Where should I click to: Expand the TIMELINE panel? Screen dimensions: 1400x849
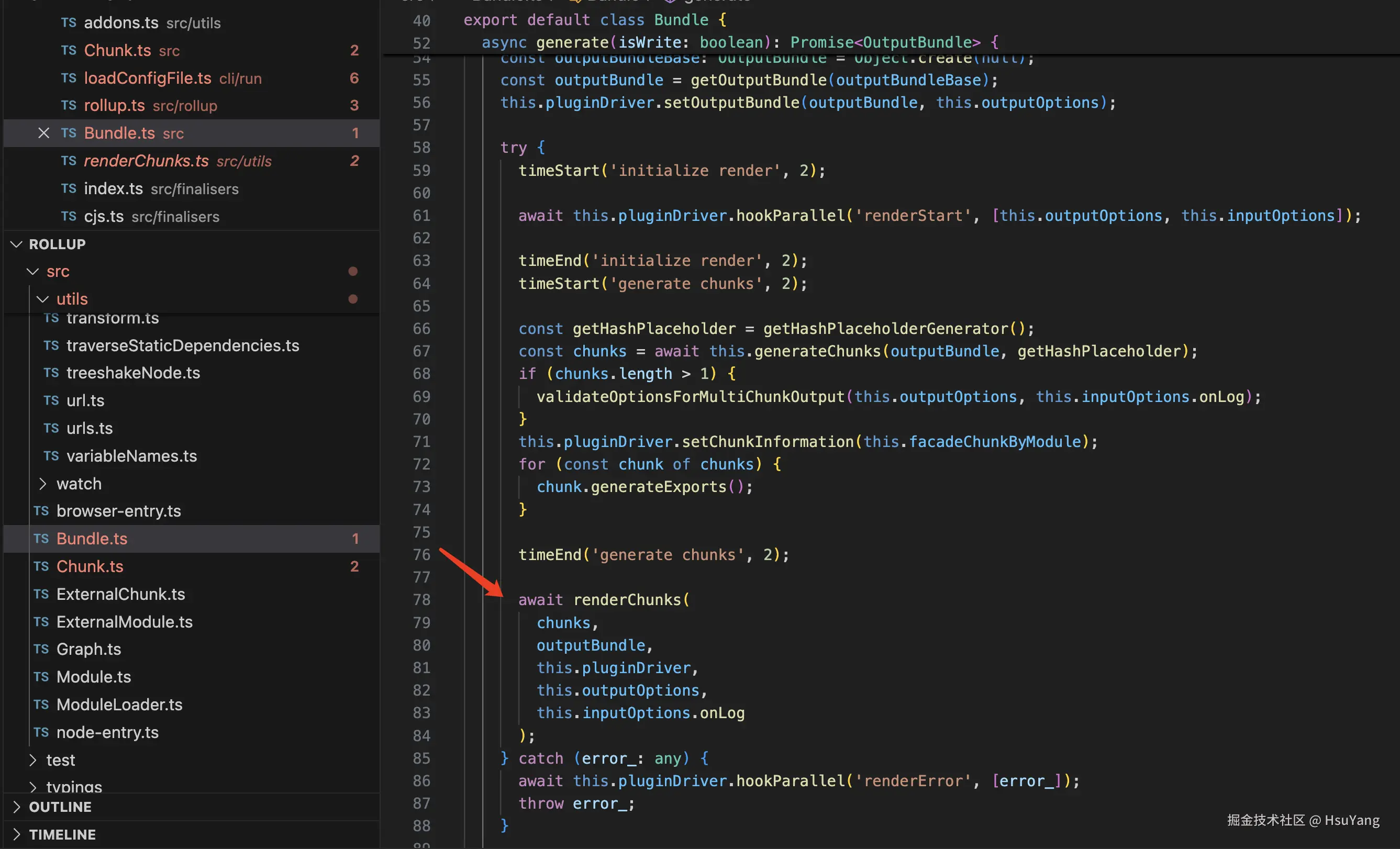[16, 834]
